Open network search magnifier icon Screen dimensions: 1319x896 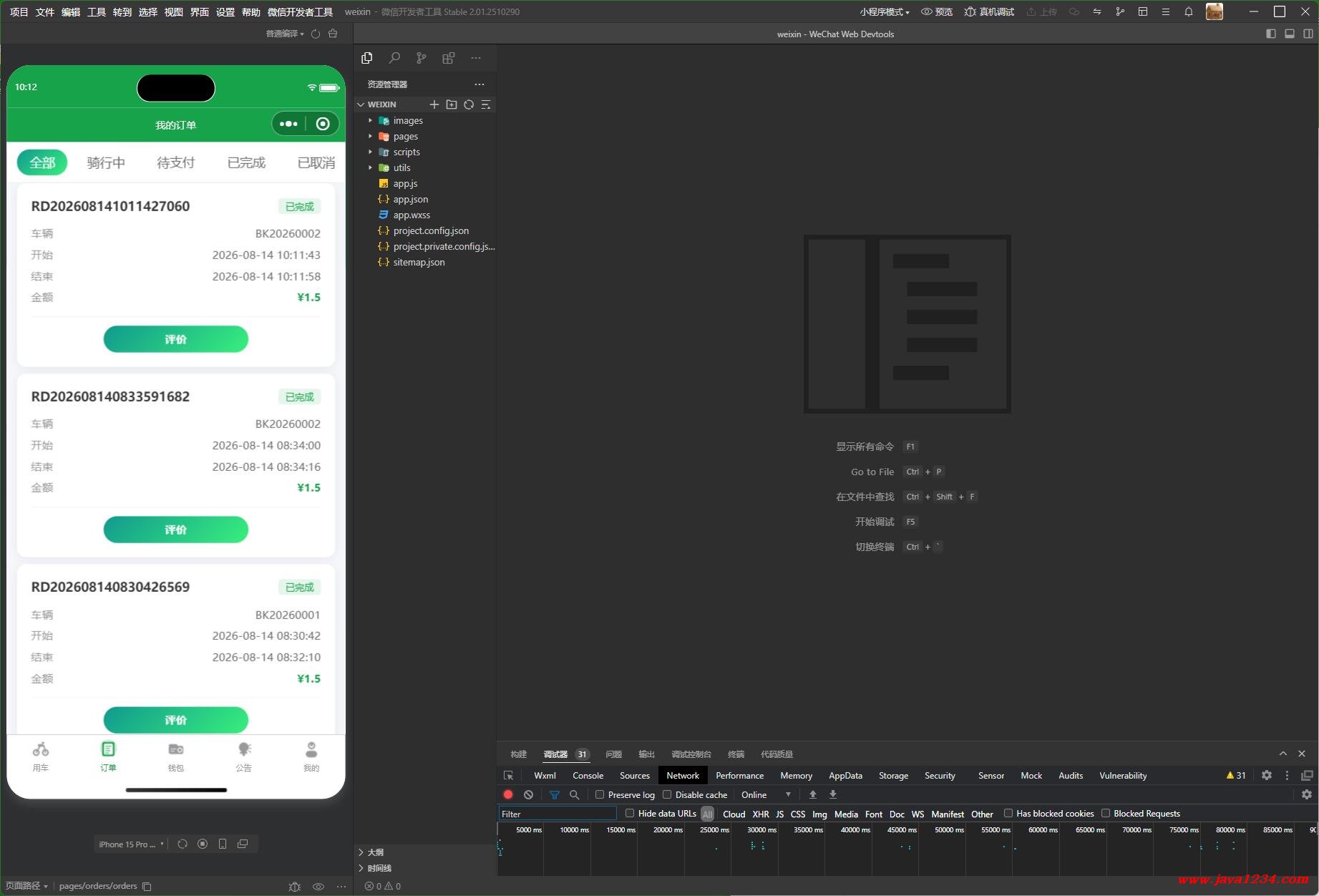pyautogui.click(x=574, y=794)
